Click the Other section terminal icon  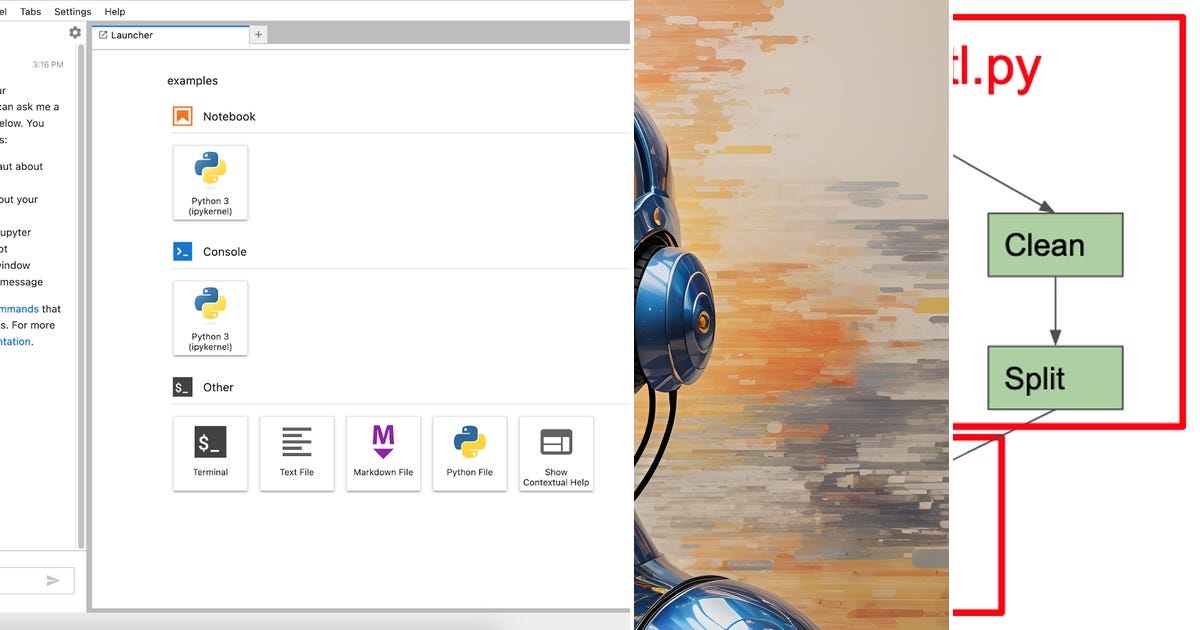coord(182,387)
